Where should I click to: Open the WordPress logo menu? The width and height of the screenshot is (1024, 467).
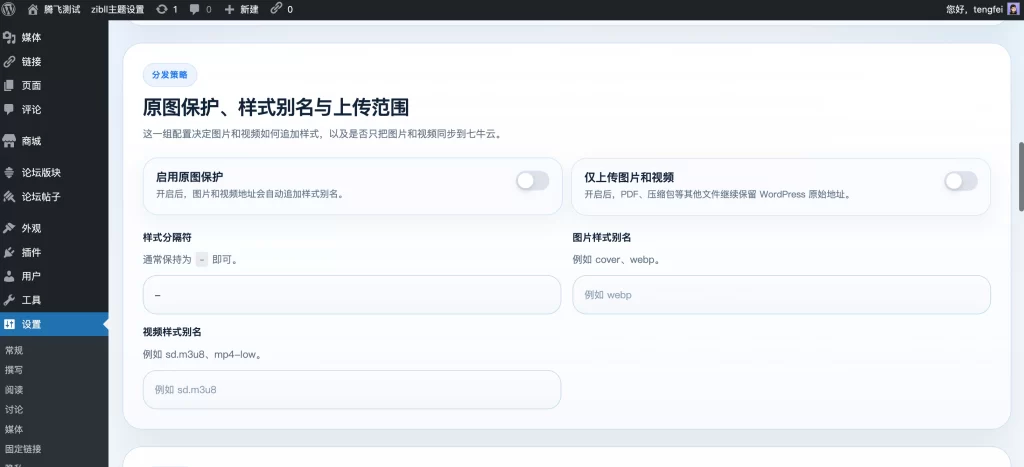click(x=8, y=9)
